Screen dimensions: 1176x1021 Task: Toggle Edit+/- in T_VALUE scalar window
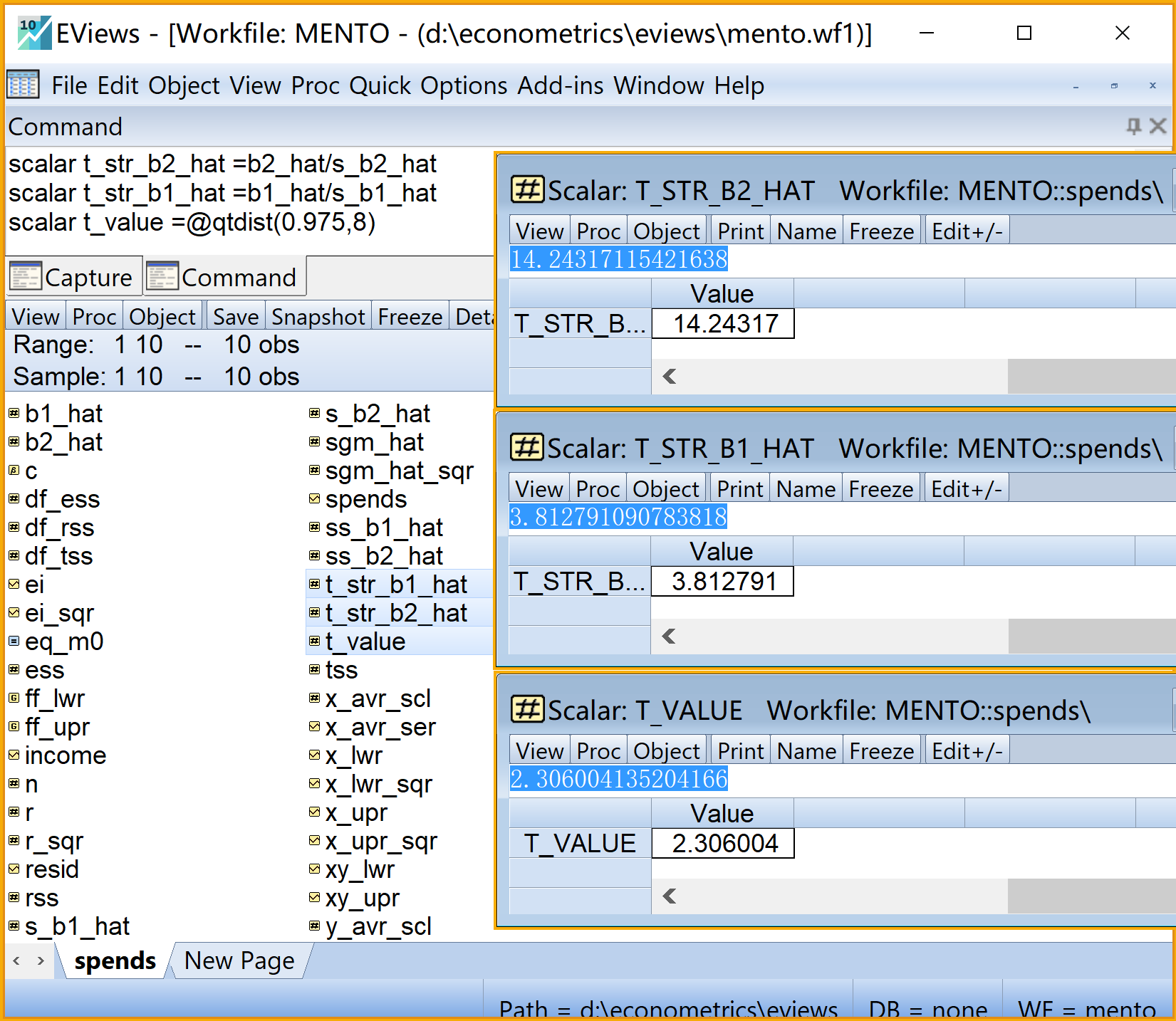[x=967, y=751]
